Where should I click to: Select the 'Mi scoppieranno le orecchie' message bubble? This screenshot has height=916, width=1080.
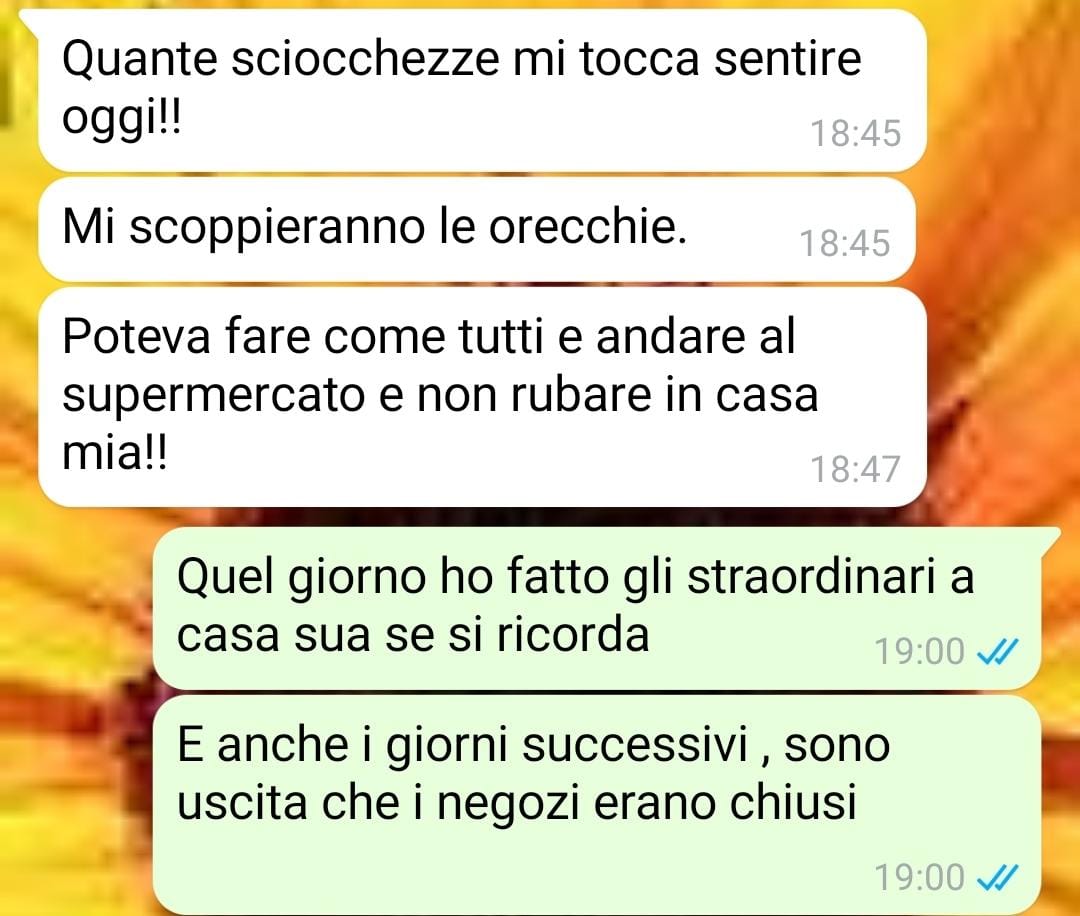click(477, 229)
